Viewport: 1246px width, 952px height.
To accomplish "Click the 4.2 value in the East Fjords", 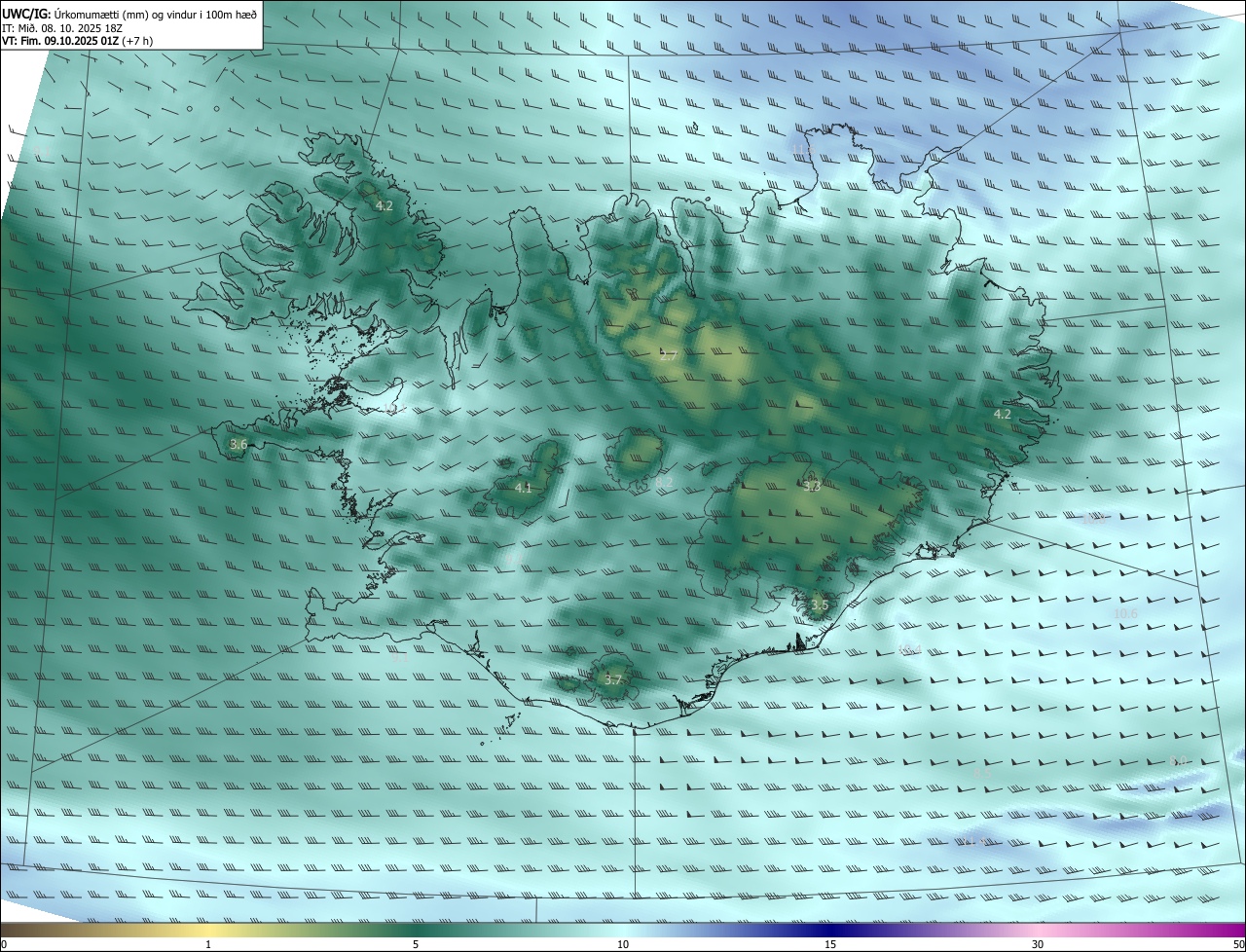I will tap(1002, 414).
